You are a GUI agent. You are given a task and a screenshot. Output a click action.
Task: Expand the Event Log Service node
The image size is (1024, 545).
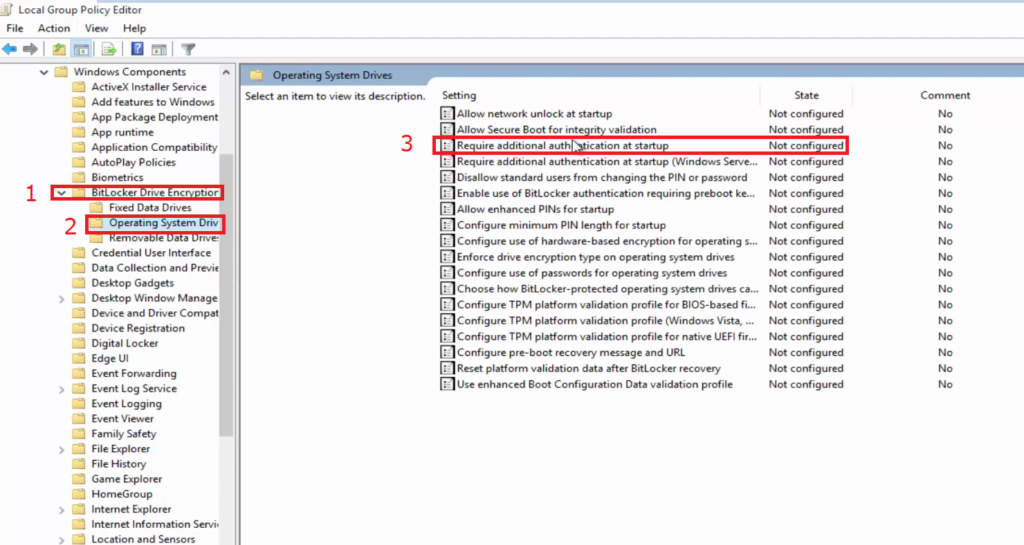pyautogui.click(x=61, y=389)
